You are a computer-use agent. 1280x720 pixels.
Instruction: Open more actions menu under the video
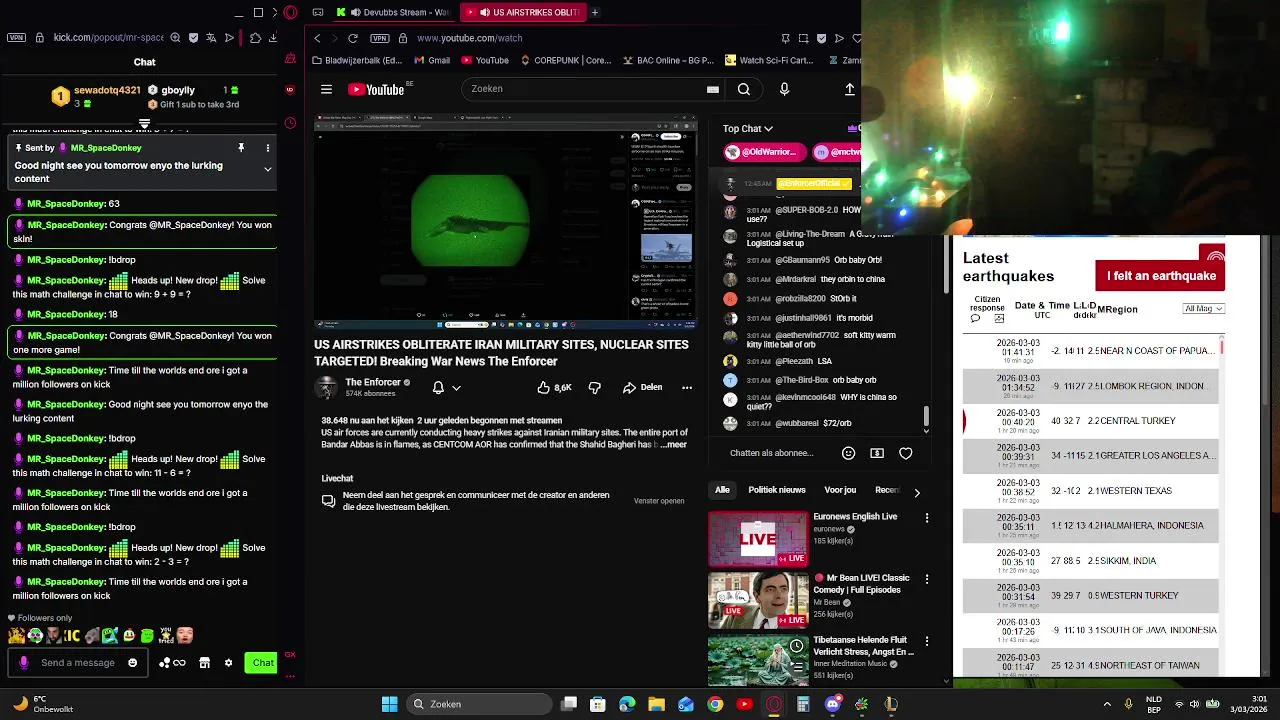(x=687, y=387)
